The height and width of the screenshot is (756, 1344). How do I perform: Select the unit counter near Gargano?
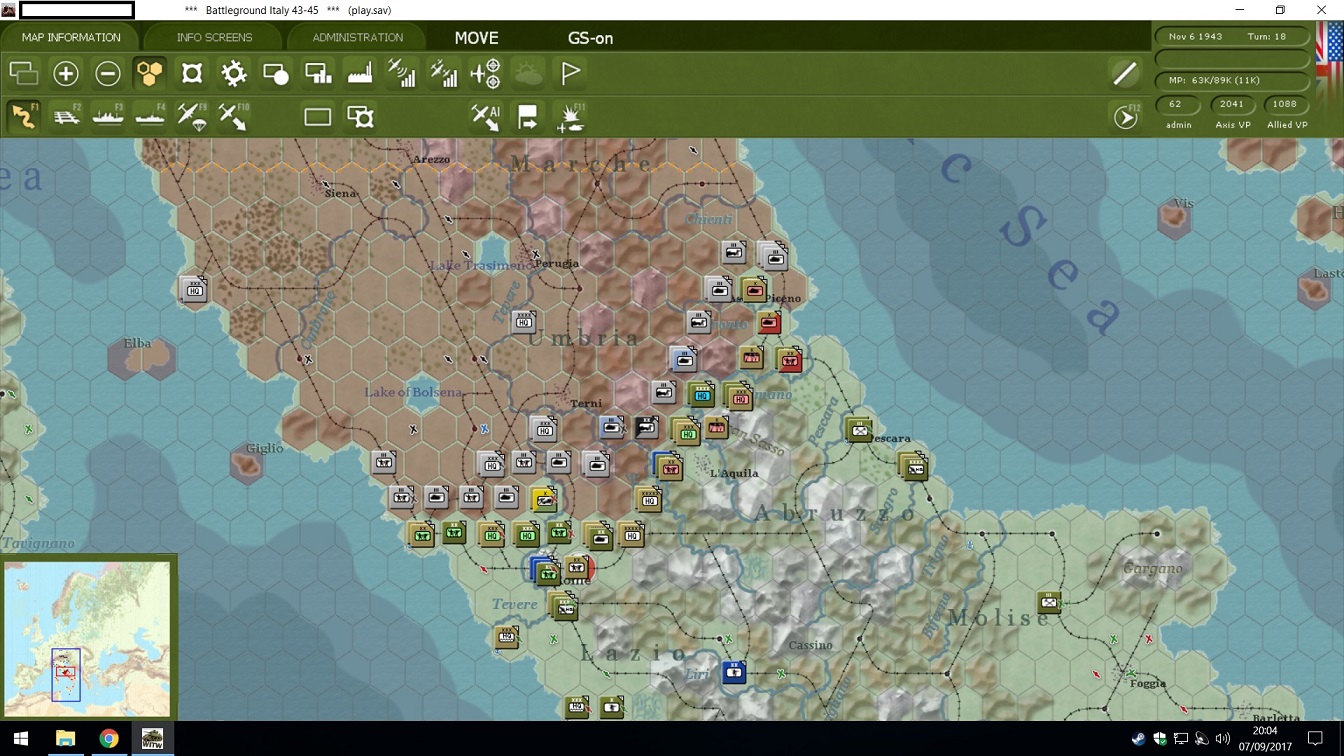[x=1049, y=601]
